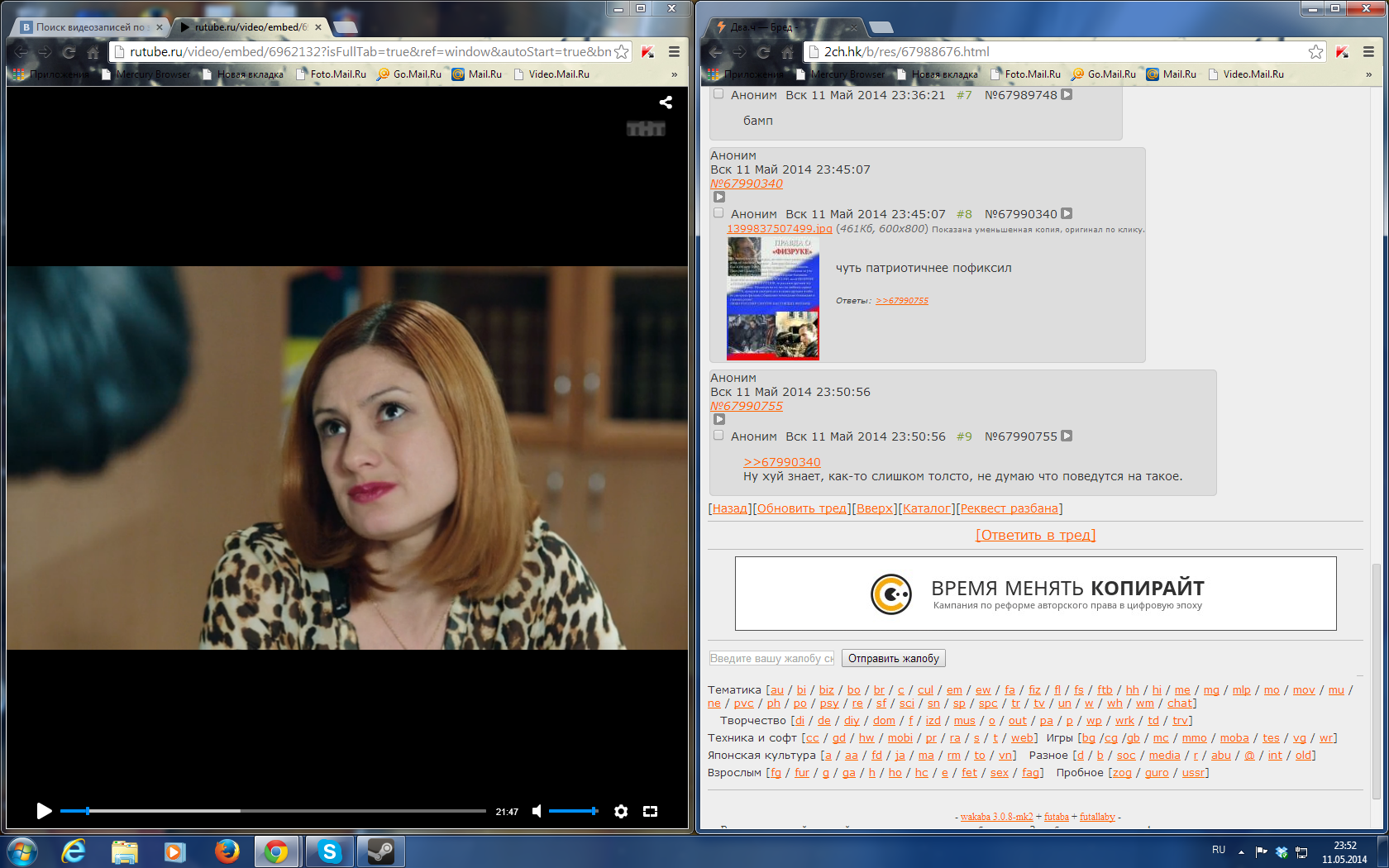Mute the video player sound

click(x=537, y=811)
